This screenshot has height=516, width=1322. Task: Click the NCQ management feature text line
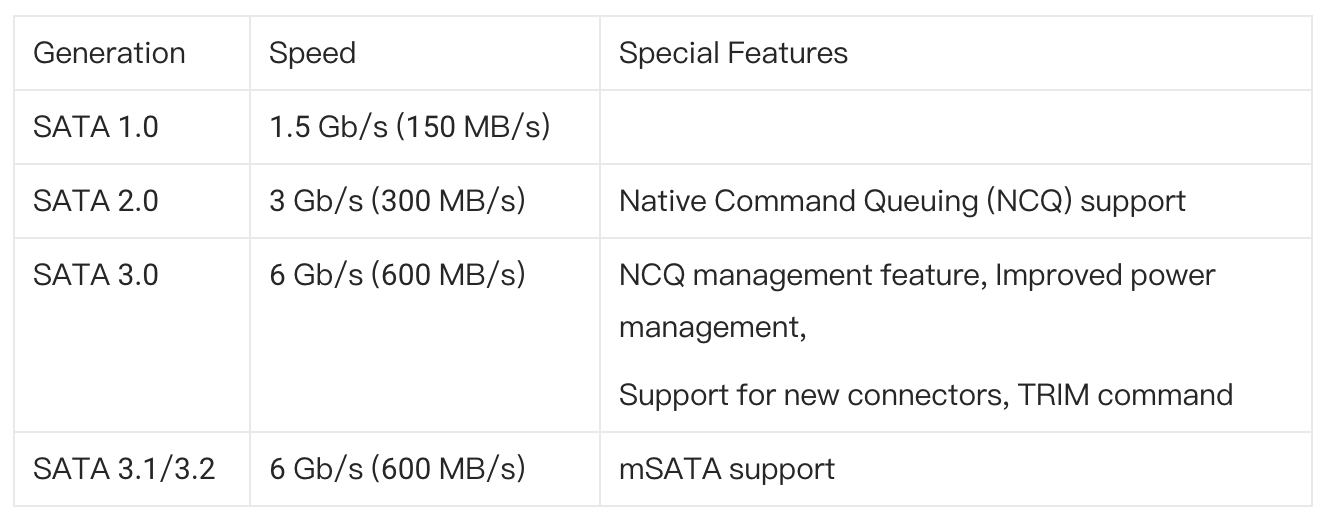click(x=917, y=275)
